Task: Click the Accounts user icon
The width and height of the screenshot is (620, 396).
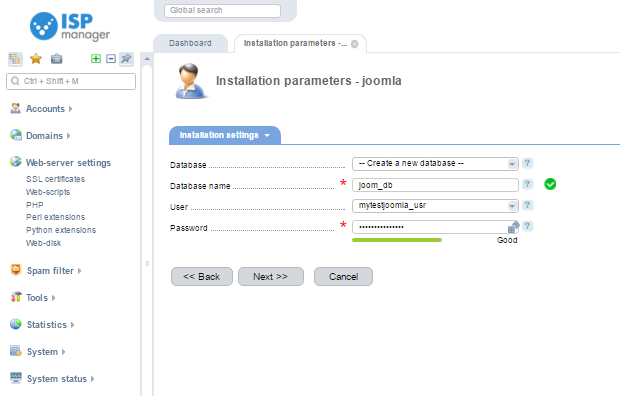Action: click(15, 108)
